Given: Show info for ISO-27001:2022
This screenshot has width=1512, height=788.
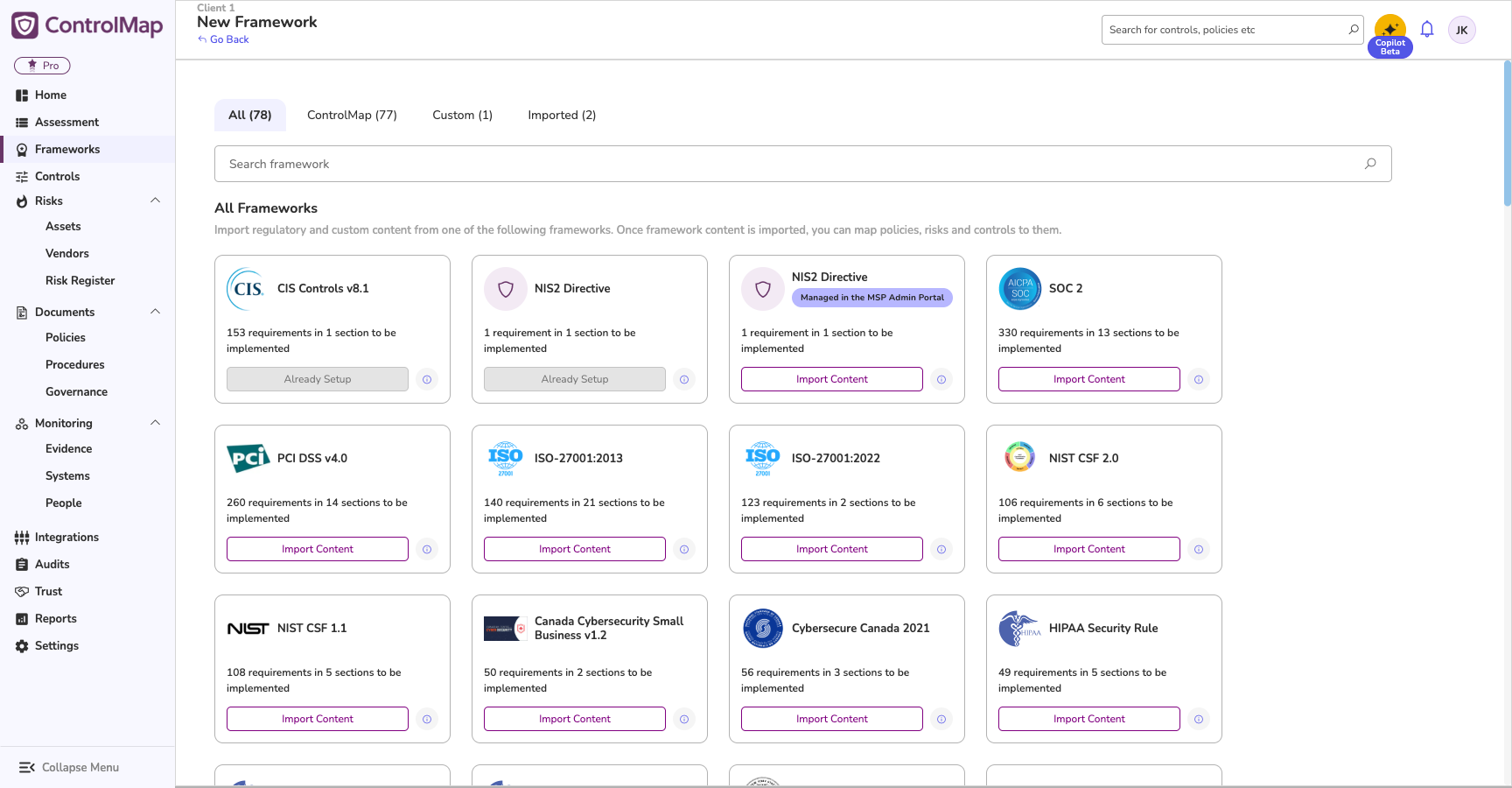Looking at the screenshot, I should pos(941,549).
